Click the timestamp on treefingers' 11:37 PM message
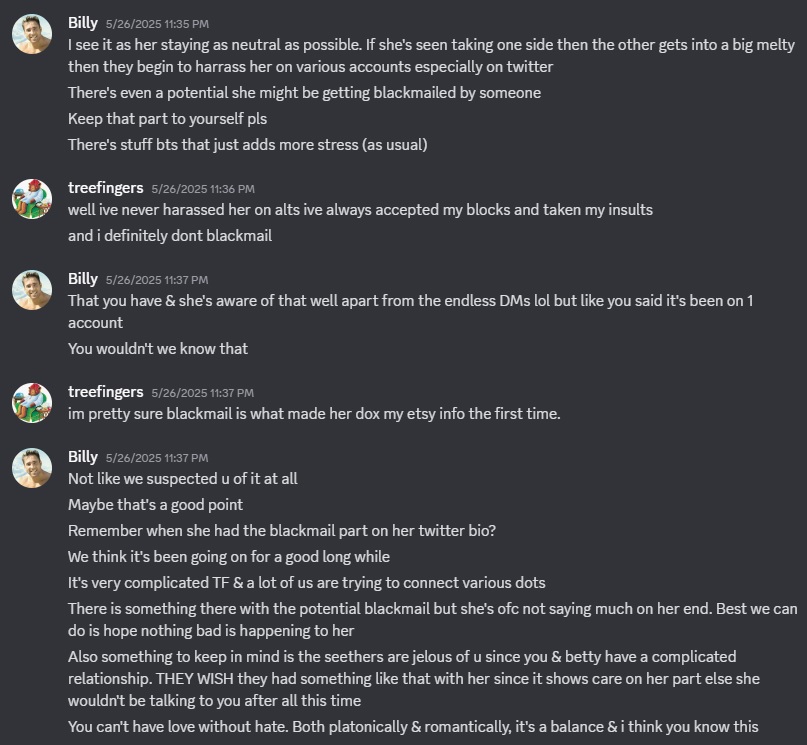This screenshot has width=807, height=745. pos(203,392)
